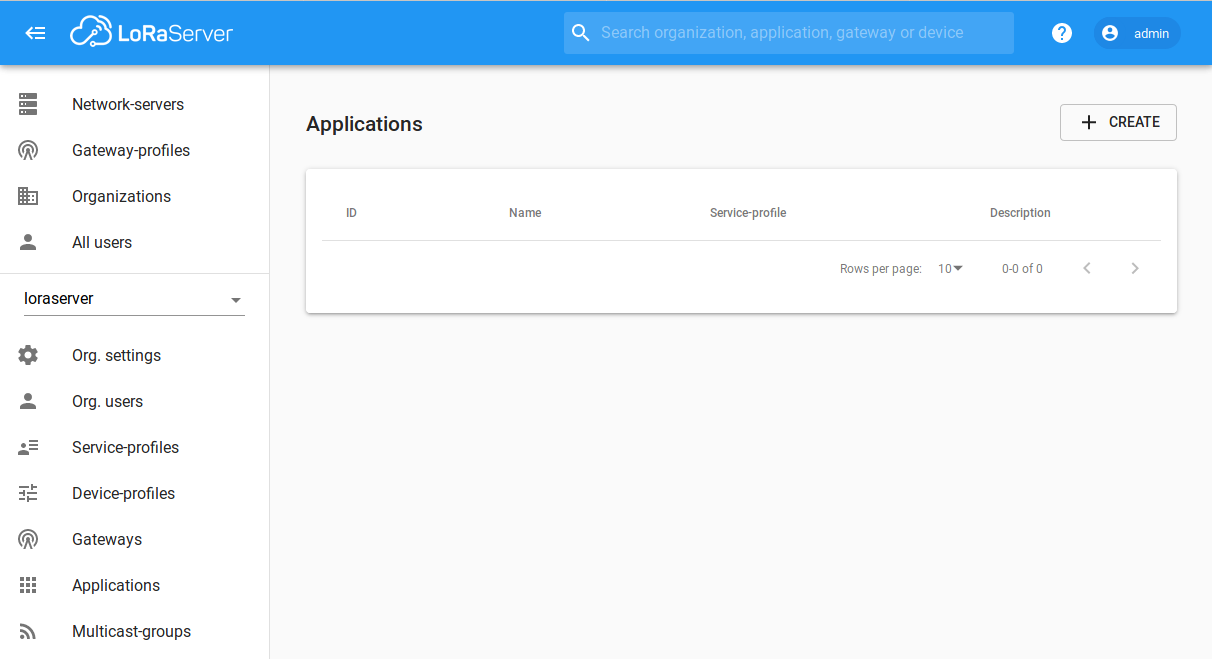Select the Device-profiles sliders icon
Screen dimensions: 1212x659
tap(28, 493)
